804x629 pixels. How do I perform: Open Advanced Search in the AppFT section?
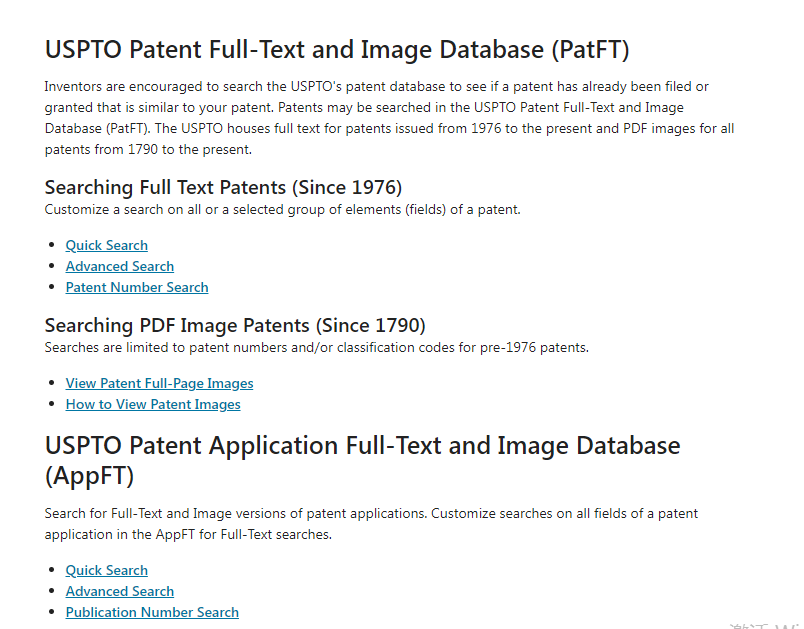tap(120, 591)
